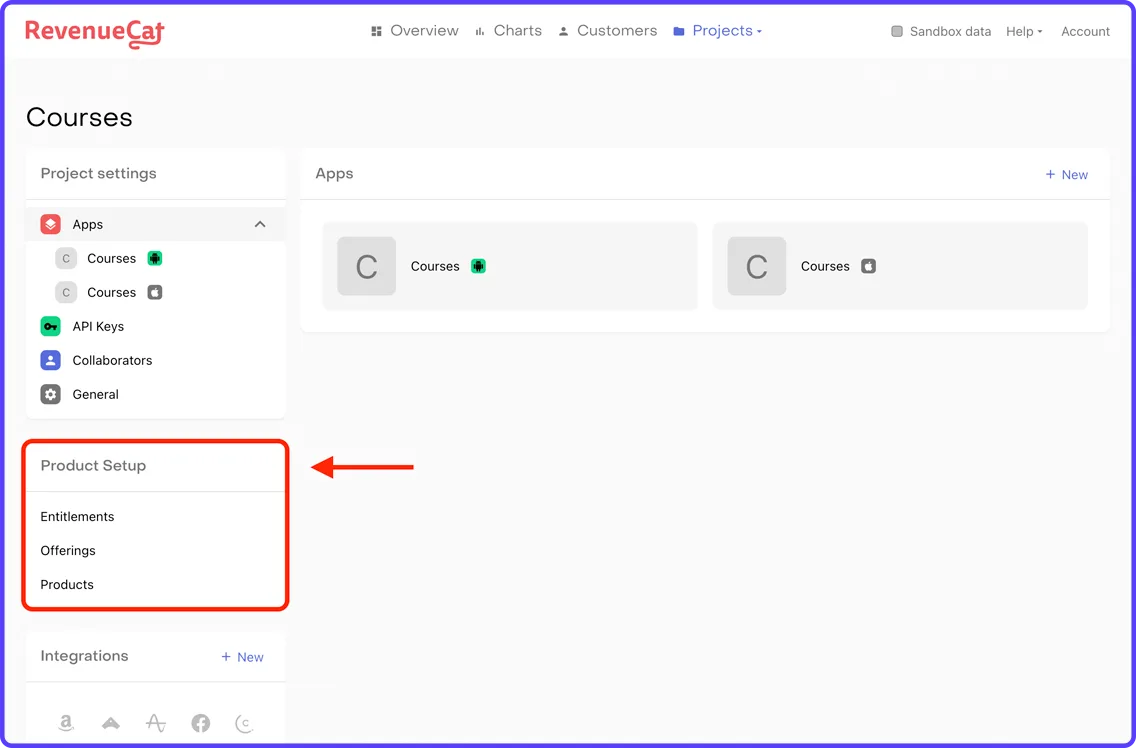Viewport: 1136px width, 748px height.
Task: Open the Help dropdown
Action: tap(1024, 31)
